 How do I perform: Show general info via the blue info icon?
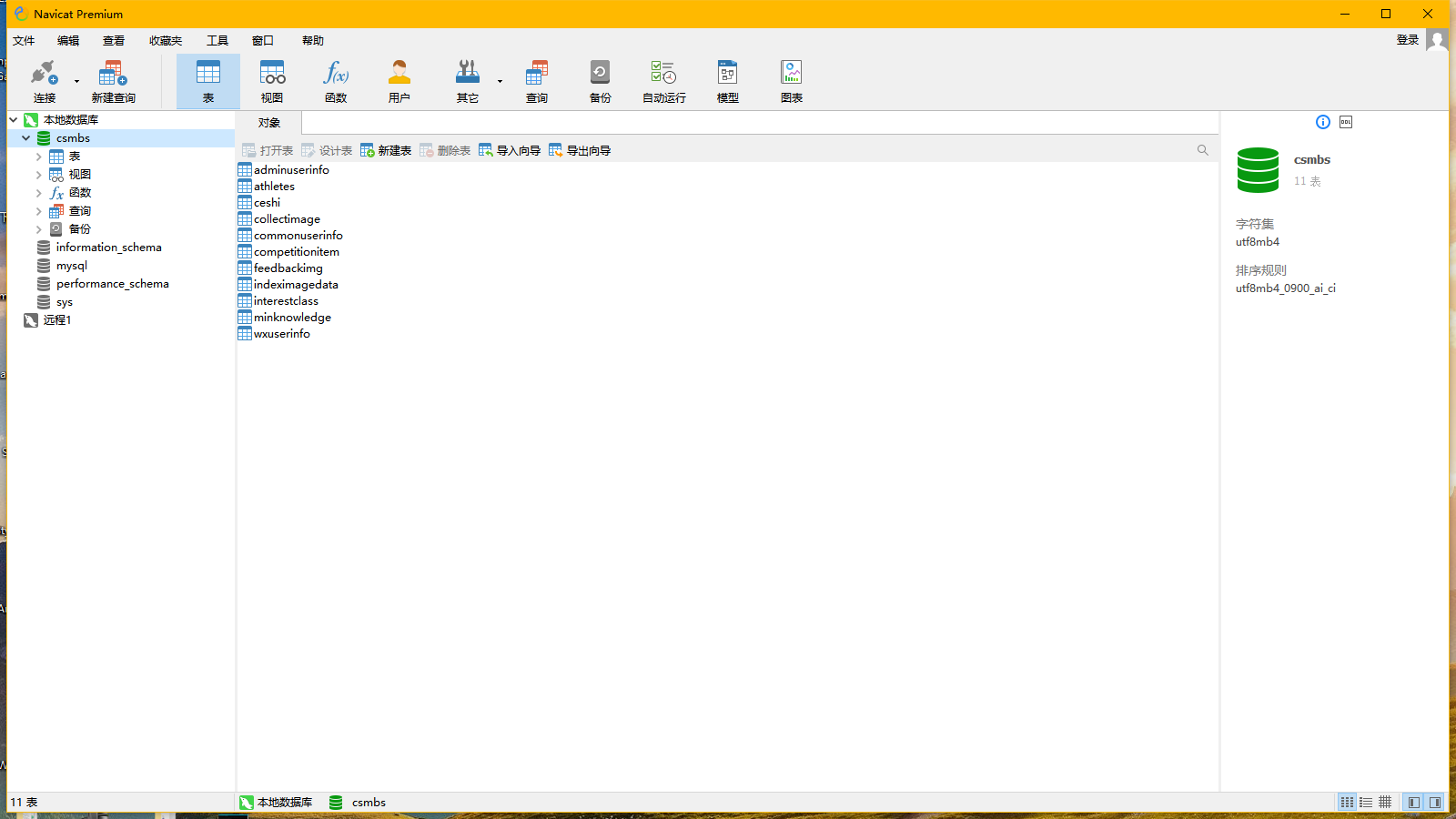[1323, 122]
